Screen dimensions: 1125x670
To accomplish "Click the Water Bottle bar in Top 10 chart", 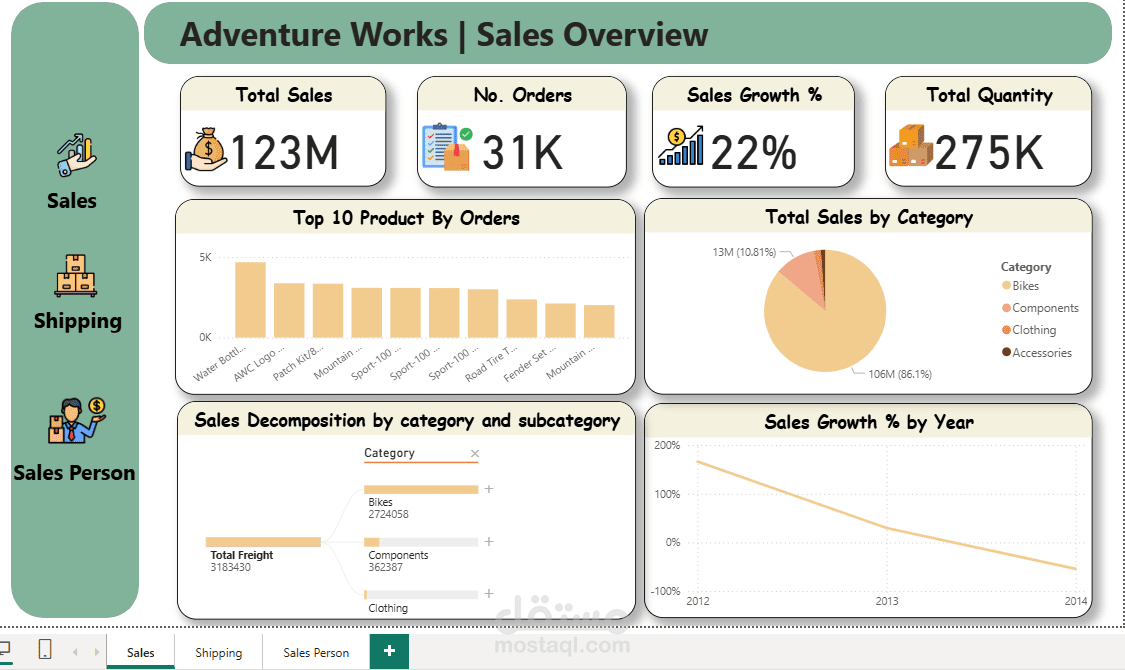I will point(250,299).
